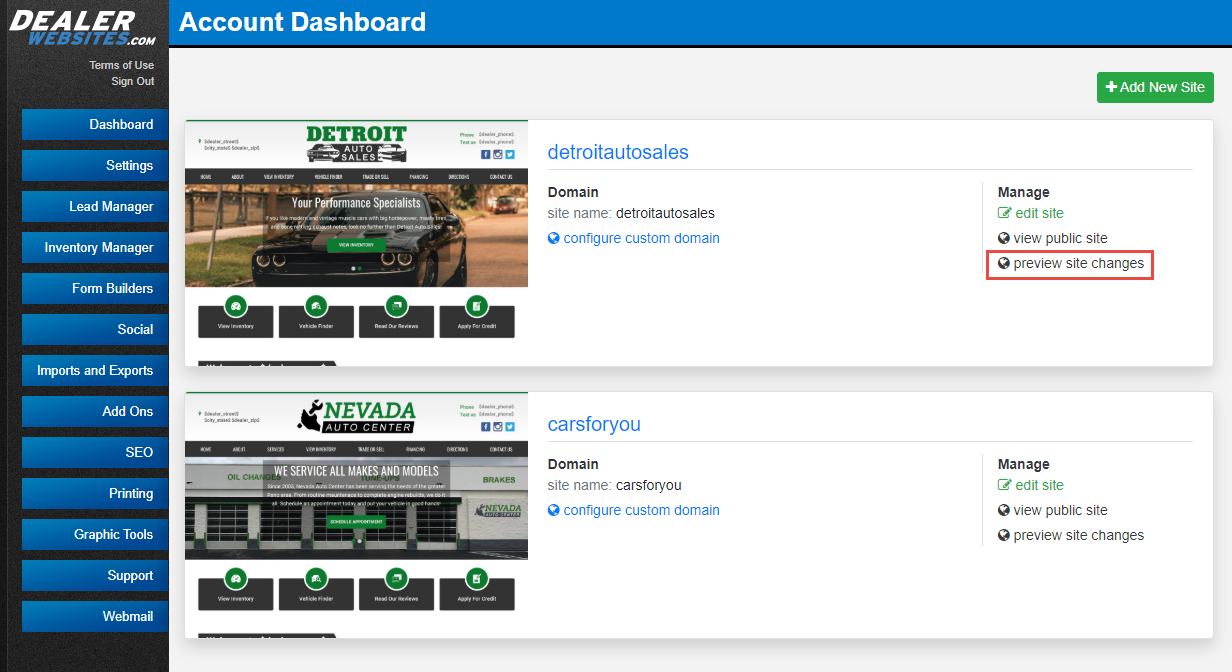Click View Inventory tile in Detroit thumbnail
Screen dimensions: 1232x672
[236, 316]
